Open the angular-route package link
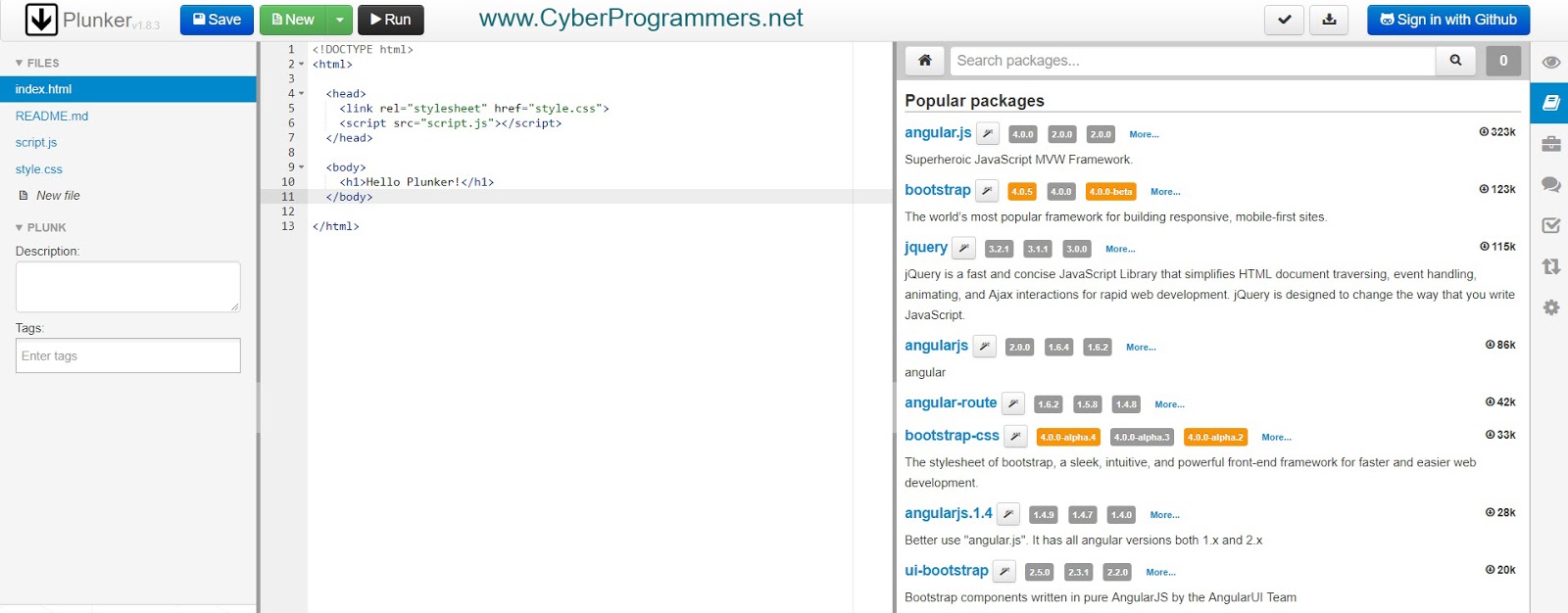 pos(951,402)
